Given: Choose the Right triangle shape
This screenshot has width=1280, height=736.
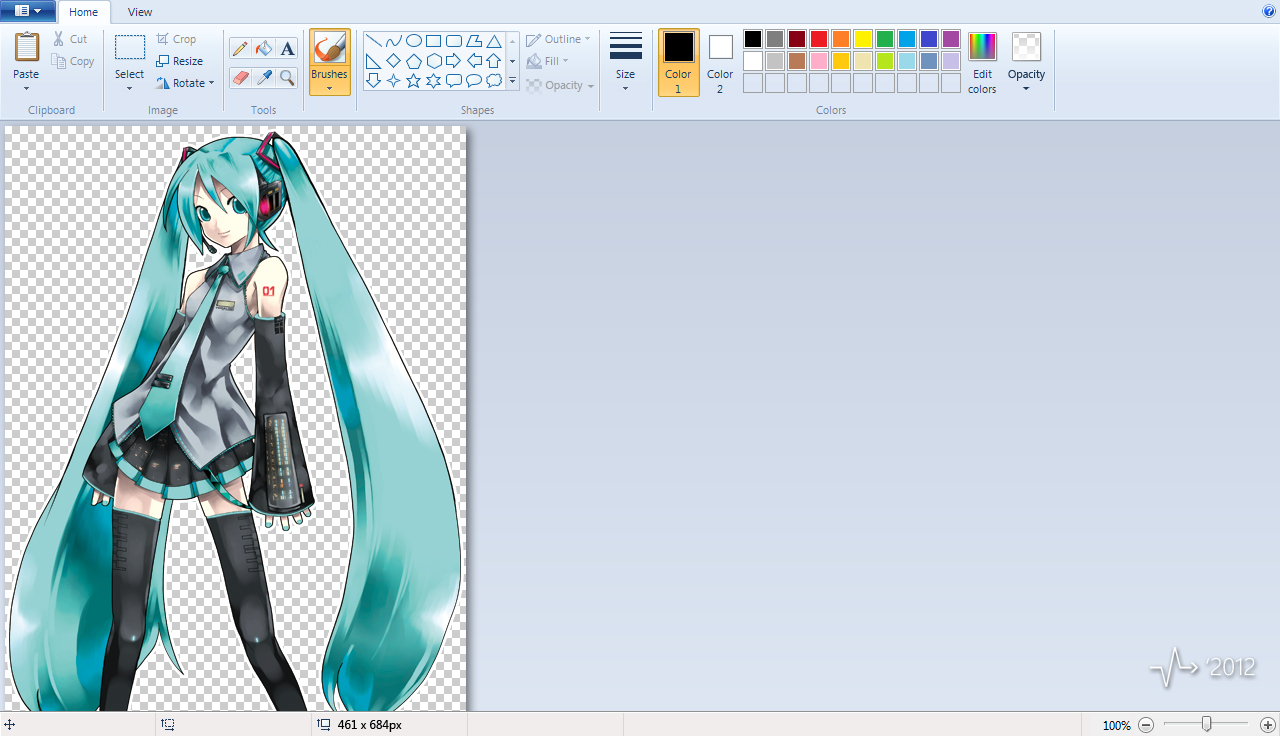Looking at the screenshot, I should (373, 61).
